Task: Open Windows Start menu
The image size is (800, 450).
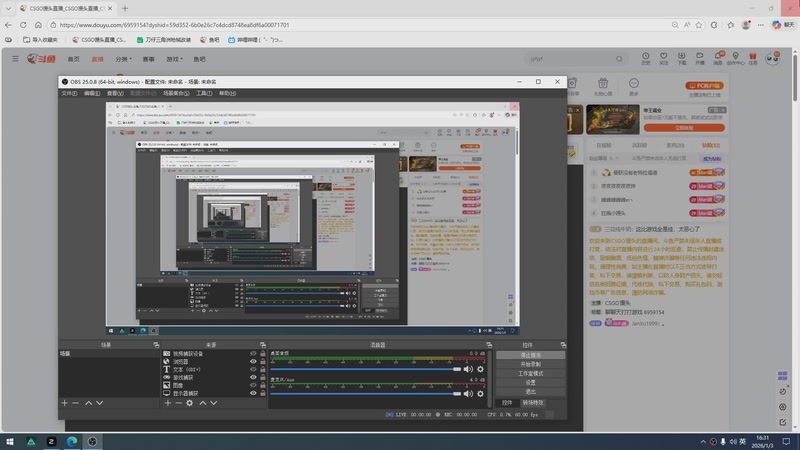Action: pyautogui.click(x=10, y=441)
